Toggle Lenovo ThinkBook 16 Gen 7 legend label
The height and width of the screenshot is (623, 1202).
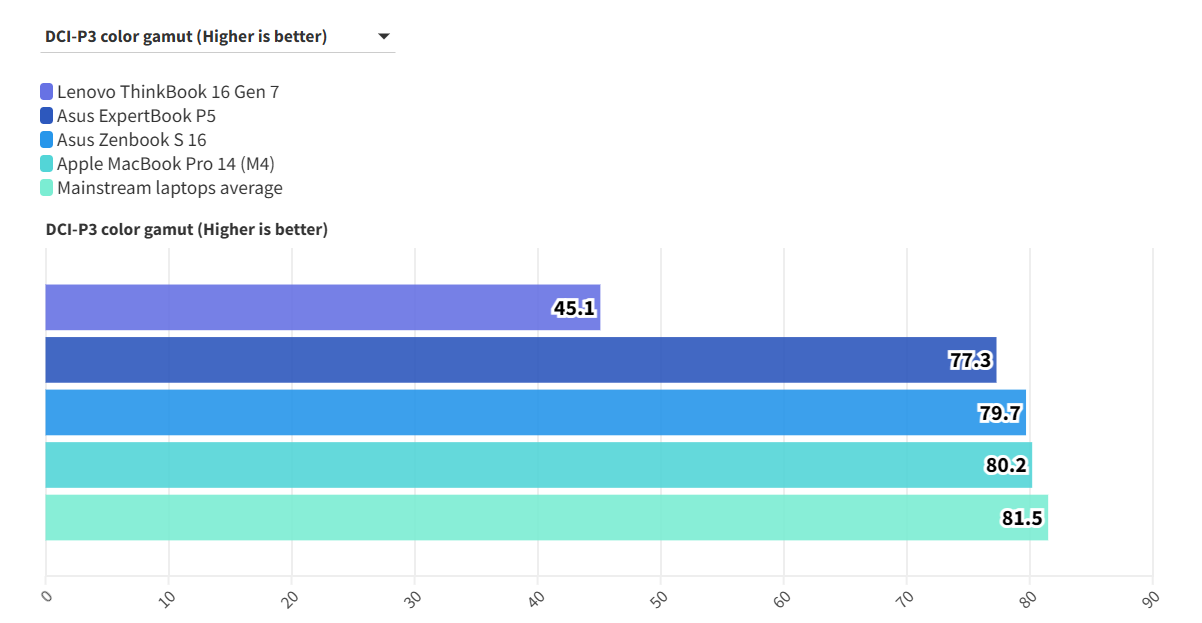(167, 92)
